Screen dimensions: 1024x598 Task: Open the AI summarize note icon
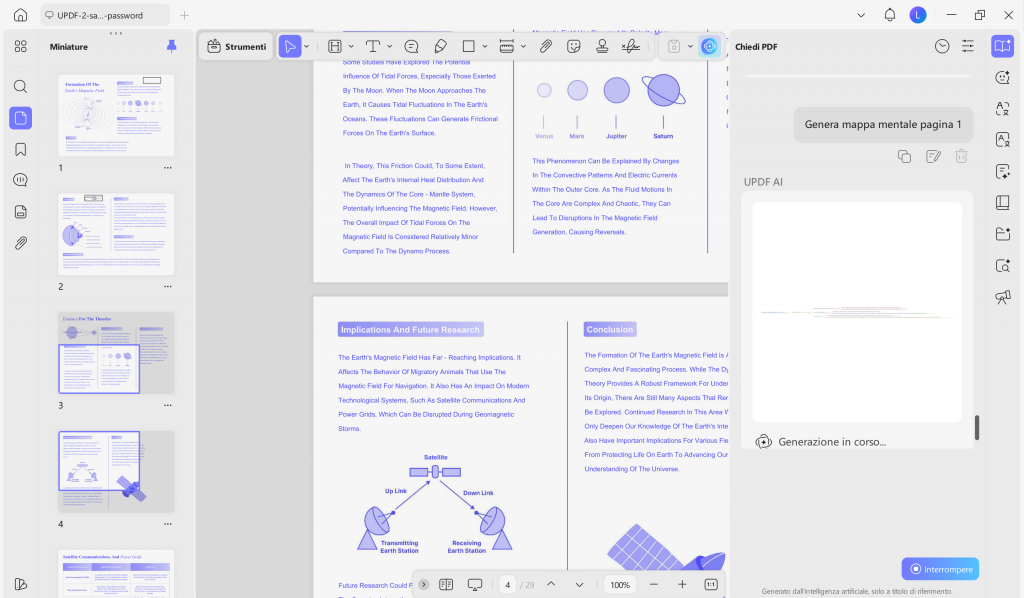pyautogui.click(x=1002, y=171)
